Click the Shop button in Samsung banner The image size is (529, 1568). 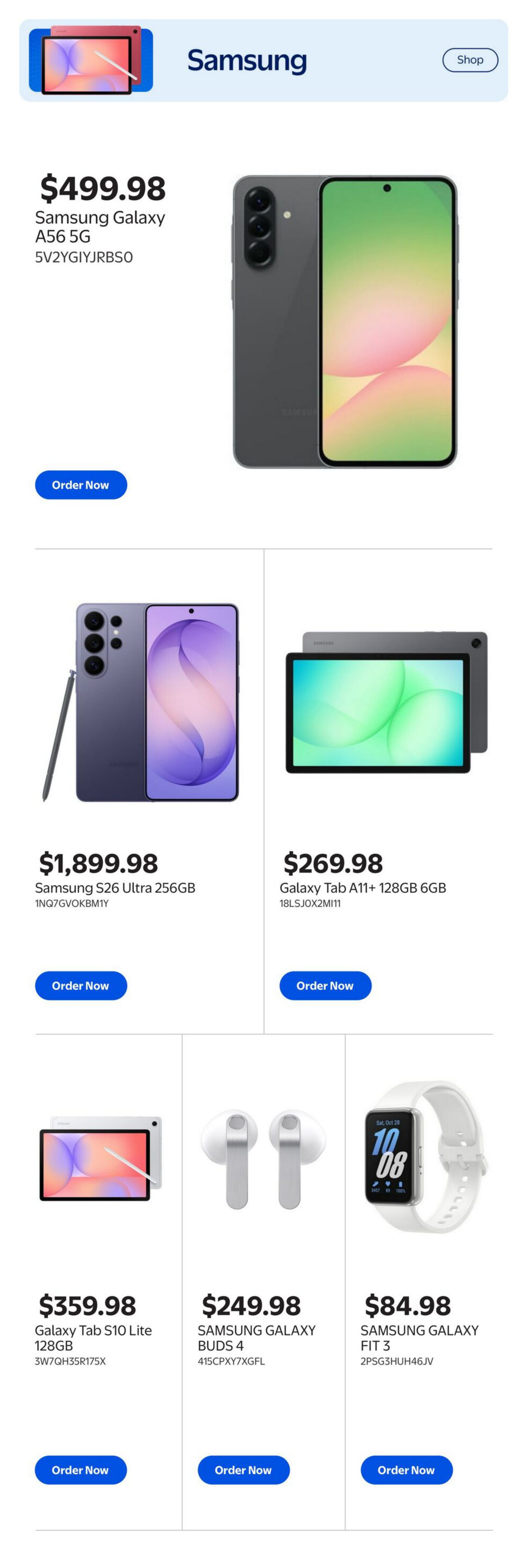[470, 60]
